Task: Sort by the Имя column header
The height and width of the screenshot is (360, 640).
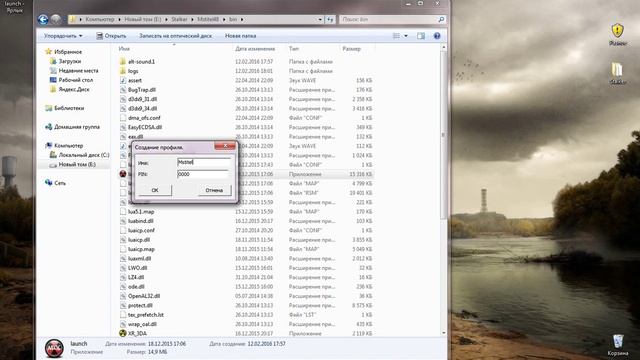Action: tap(124, 49)
